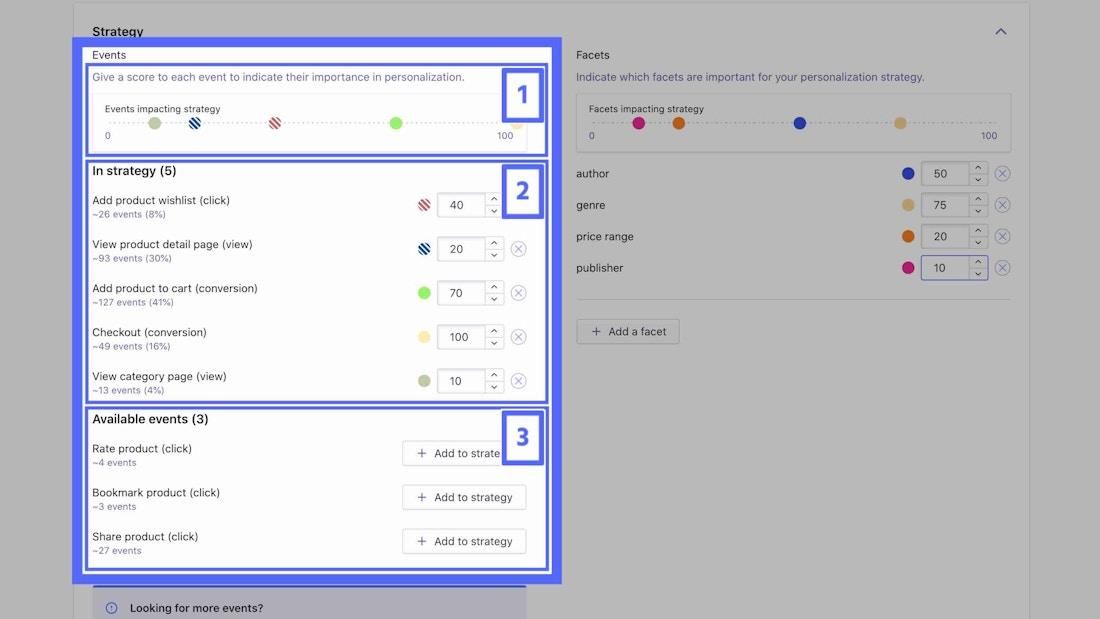Decrease the publisher facet score
1100x619 pixels.
(978, 274)
